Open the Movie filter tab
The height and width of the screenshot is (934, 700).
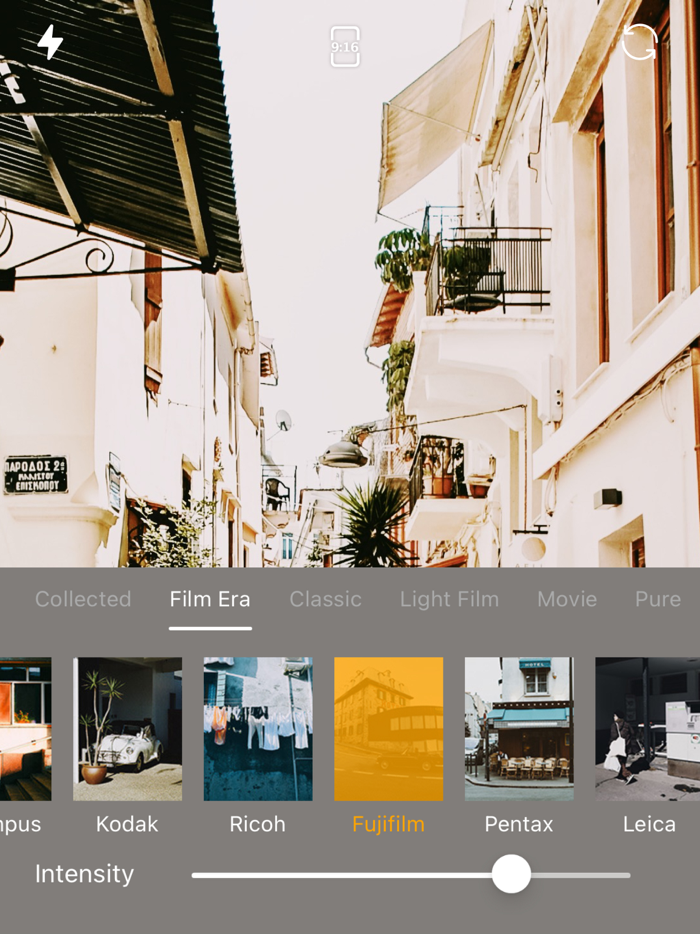(567, 599)
